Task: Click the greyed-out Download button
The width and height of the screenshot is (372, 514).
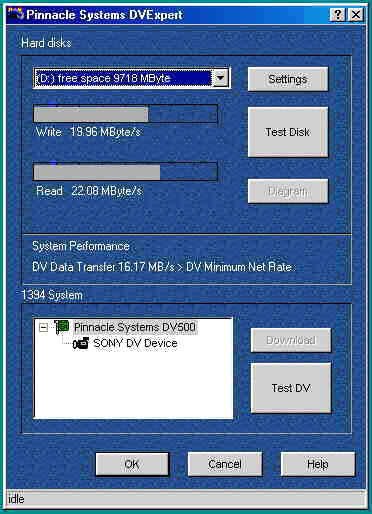Action: point(291,340)
